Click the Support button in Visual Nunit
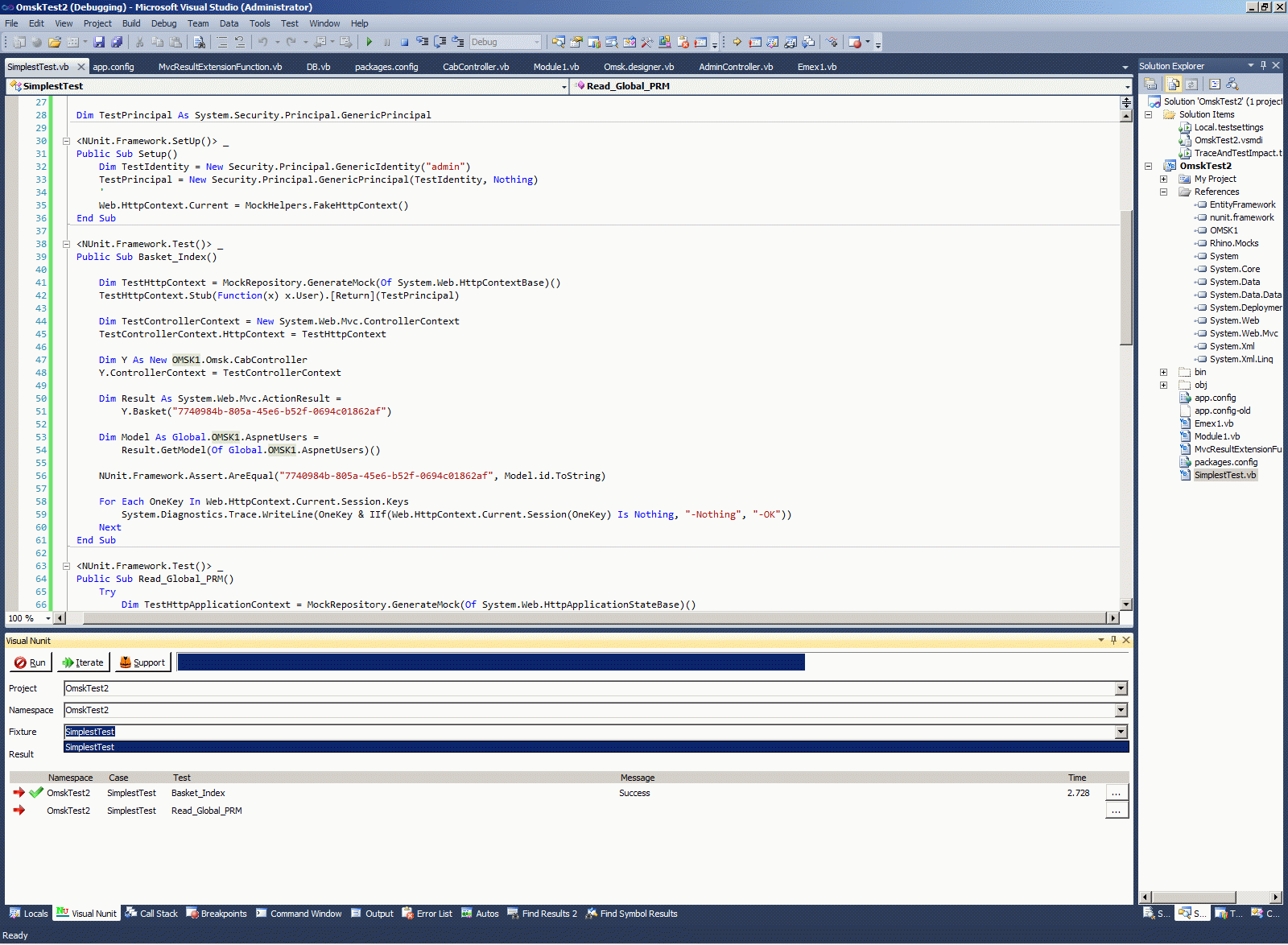Screen dimensions: 1288x945 tap(142, 662)
